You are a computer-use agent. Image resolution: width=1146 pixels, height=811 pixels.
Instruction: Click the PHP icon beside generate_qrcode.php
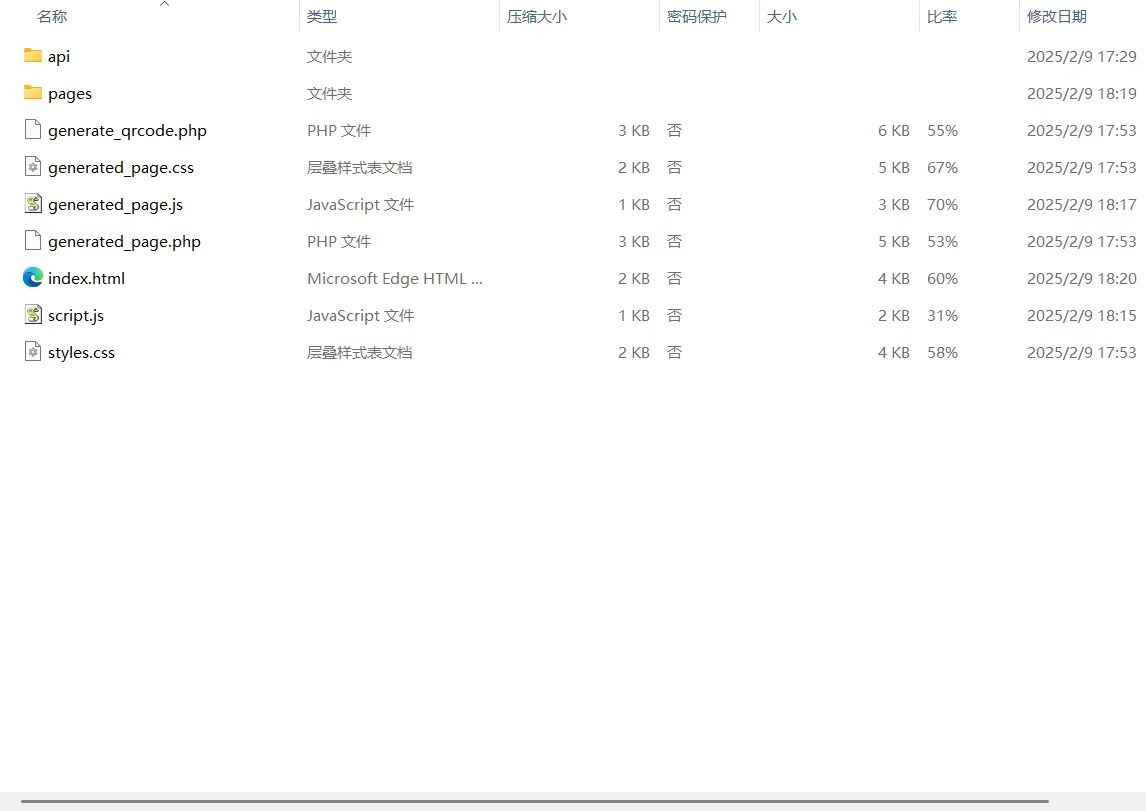click(32, 130)
